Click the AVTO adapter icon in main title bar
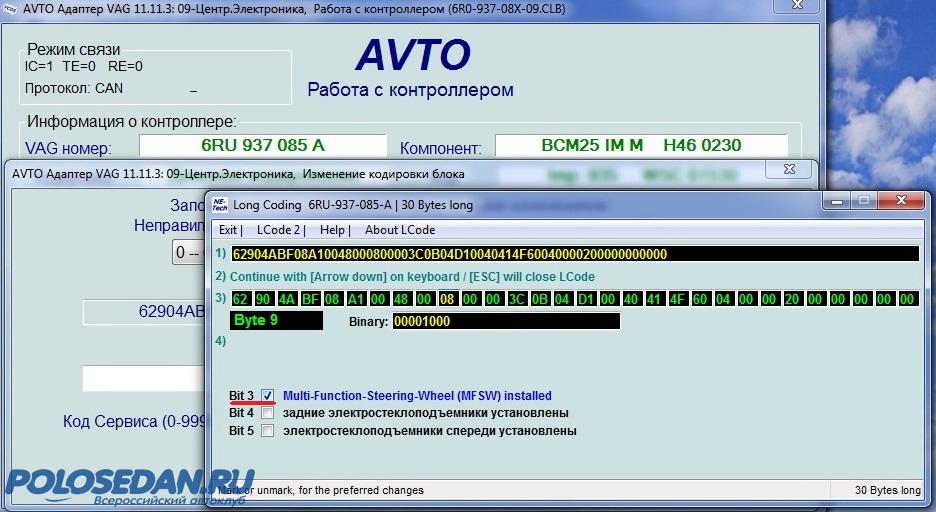Screen dimensions: 936x512 pos(11,10)
